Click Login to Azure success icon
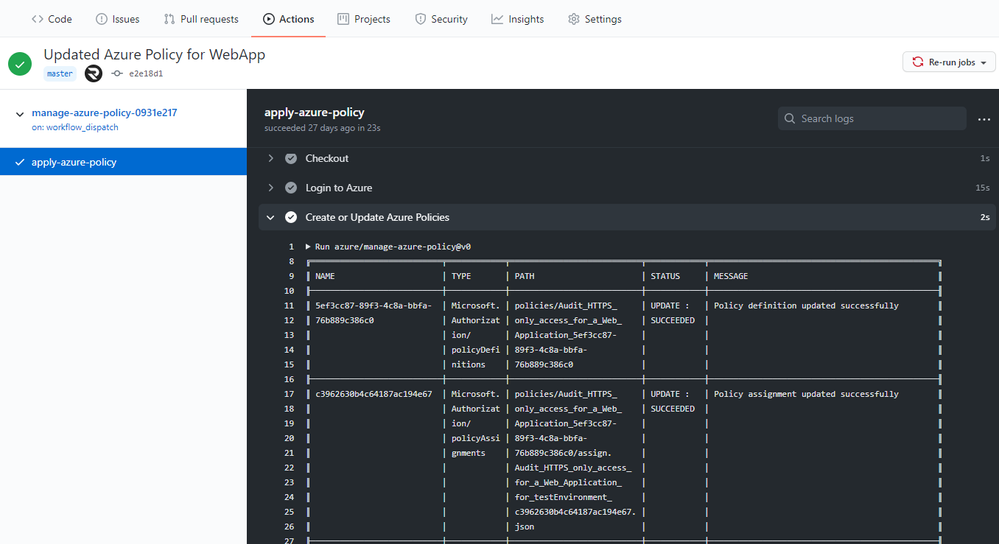 [291, 188]
